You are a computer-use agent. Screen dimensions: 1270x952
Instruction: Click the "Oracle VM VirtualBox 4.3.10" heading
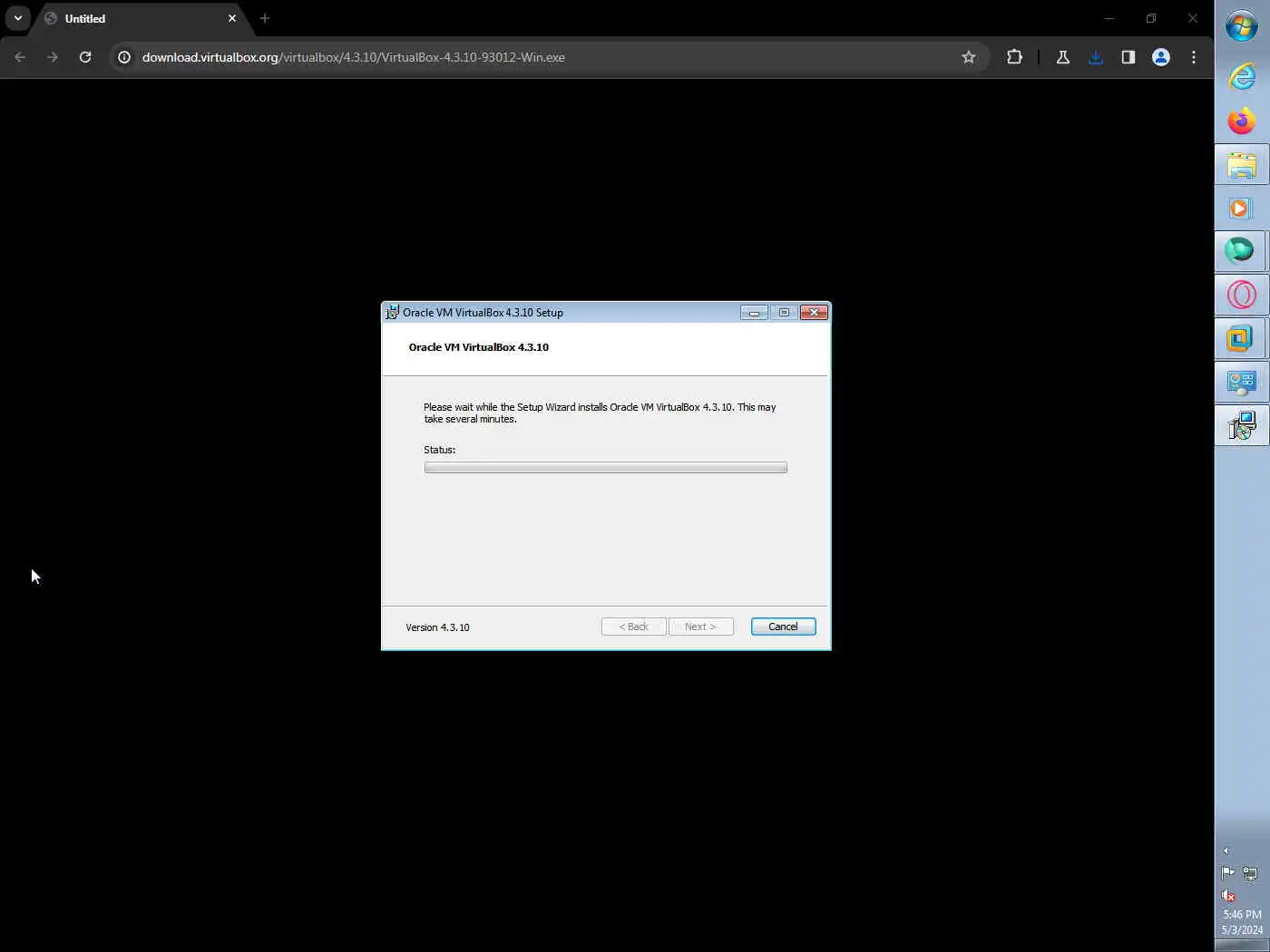pyautogui.click(x=478, y=347)
